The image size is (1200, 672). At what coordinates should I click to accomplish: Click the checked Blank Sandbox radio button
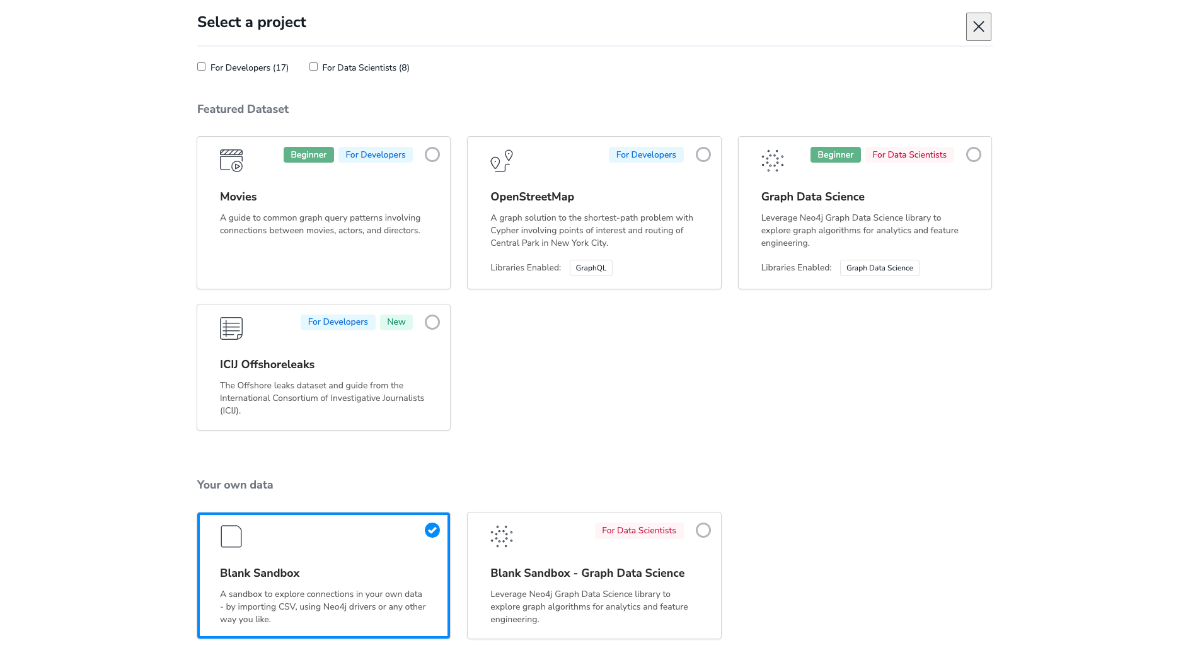(x=432, y=530)
